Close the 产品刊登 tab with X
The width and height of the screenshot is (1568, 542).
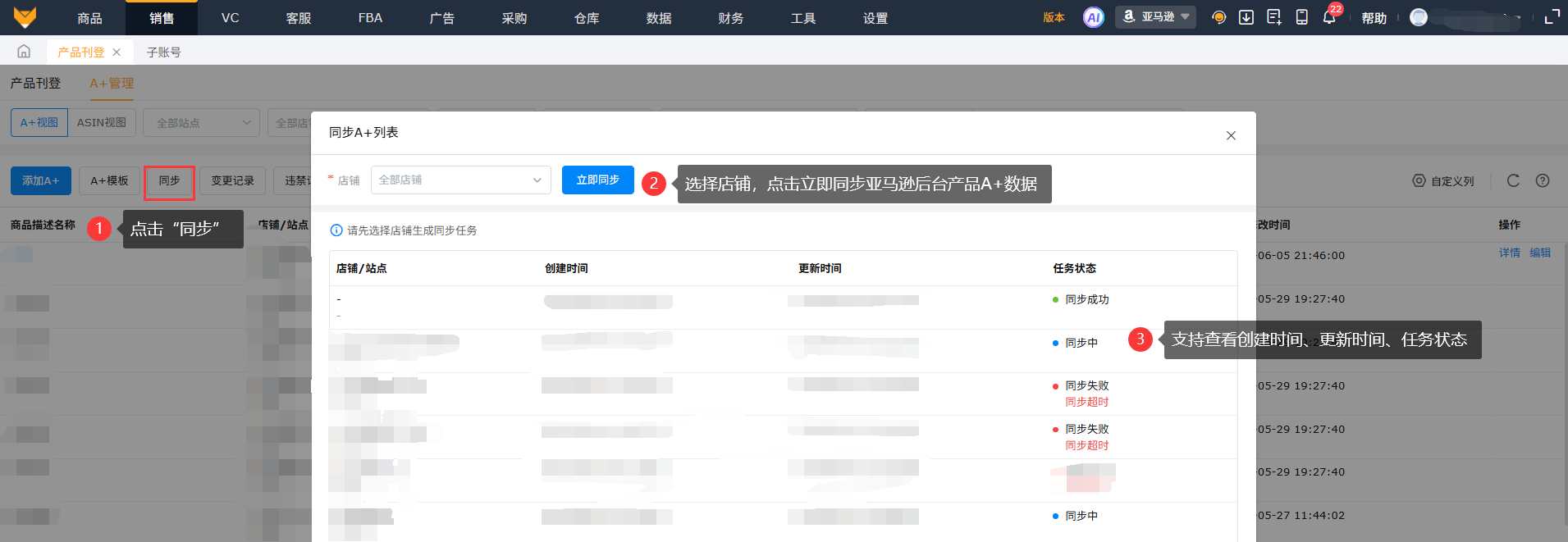coord(117,52)
